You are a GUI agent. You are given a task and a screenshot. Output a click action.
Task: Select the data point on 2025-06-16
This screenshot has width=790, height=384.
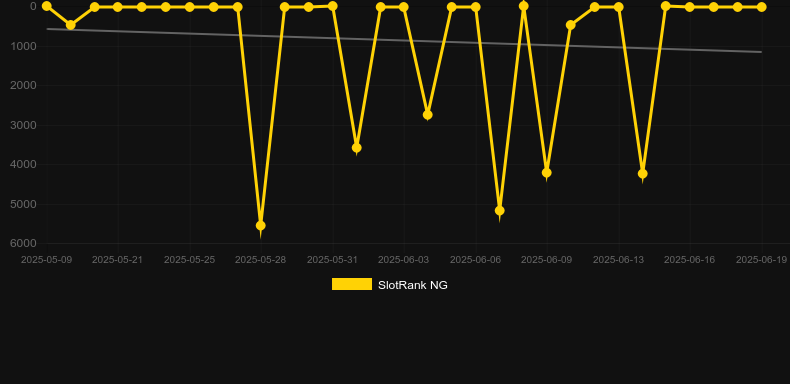(x=690, y=7)
